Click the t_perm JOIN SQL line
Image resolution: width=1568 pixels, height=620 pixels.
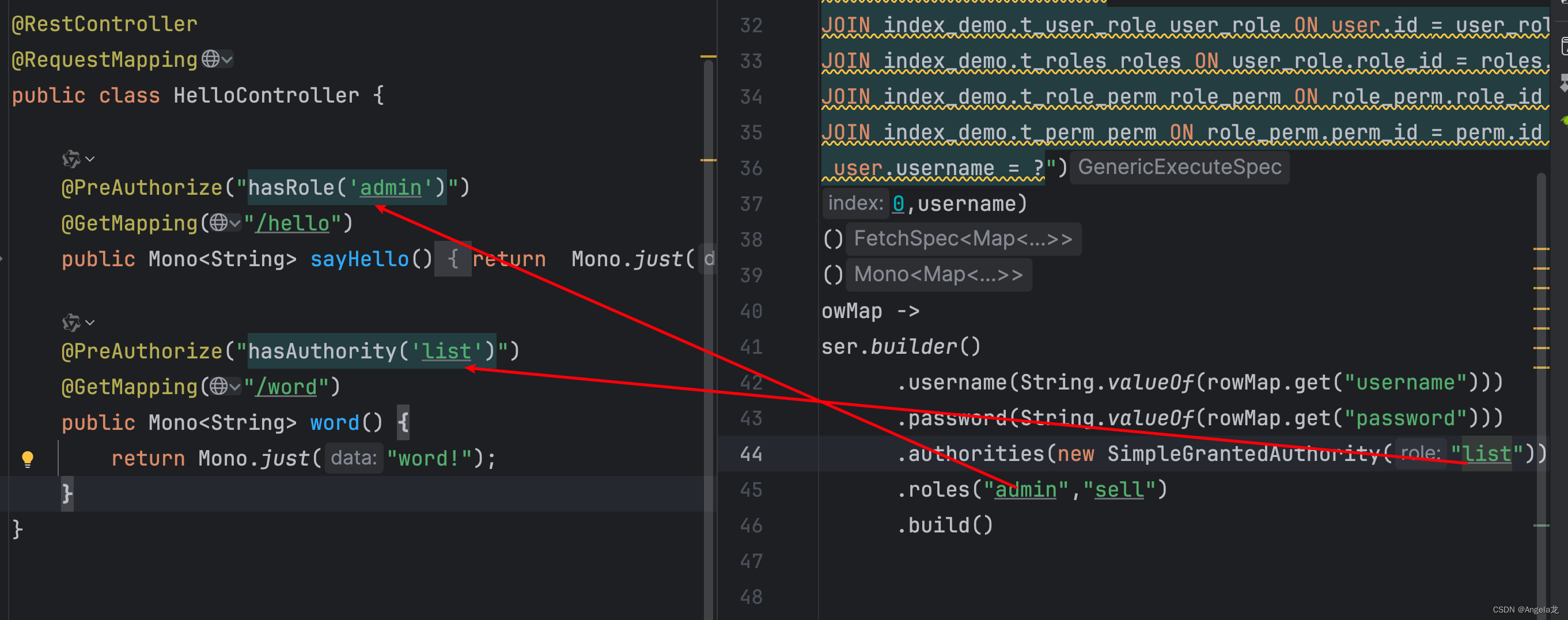[1184, 132]
